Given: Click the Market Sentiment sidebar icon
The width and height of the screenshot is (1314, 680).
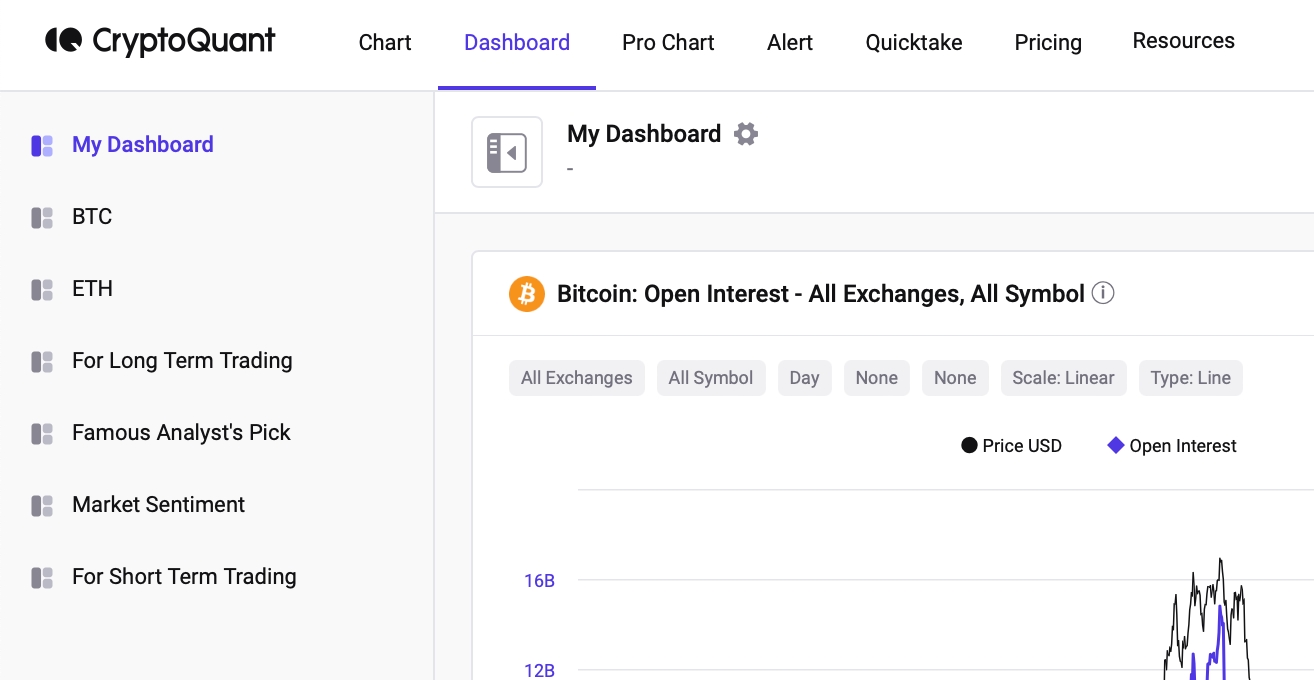Looking at the screenshot, I should point(42,505).
